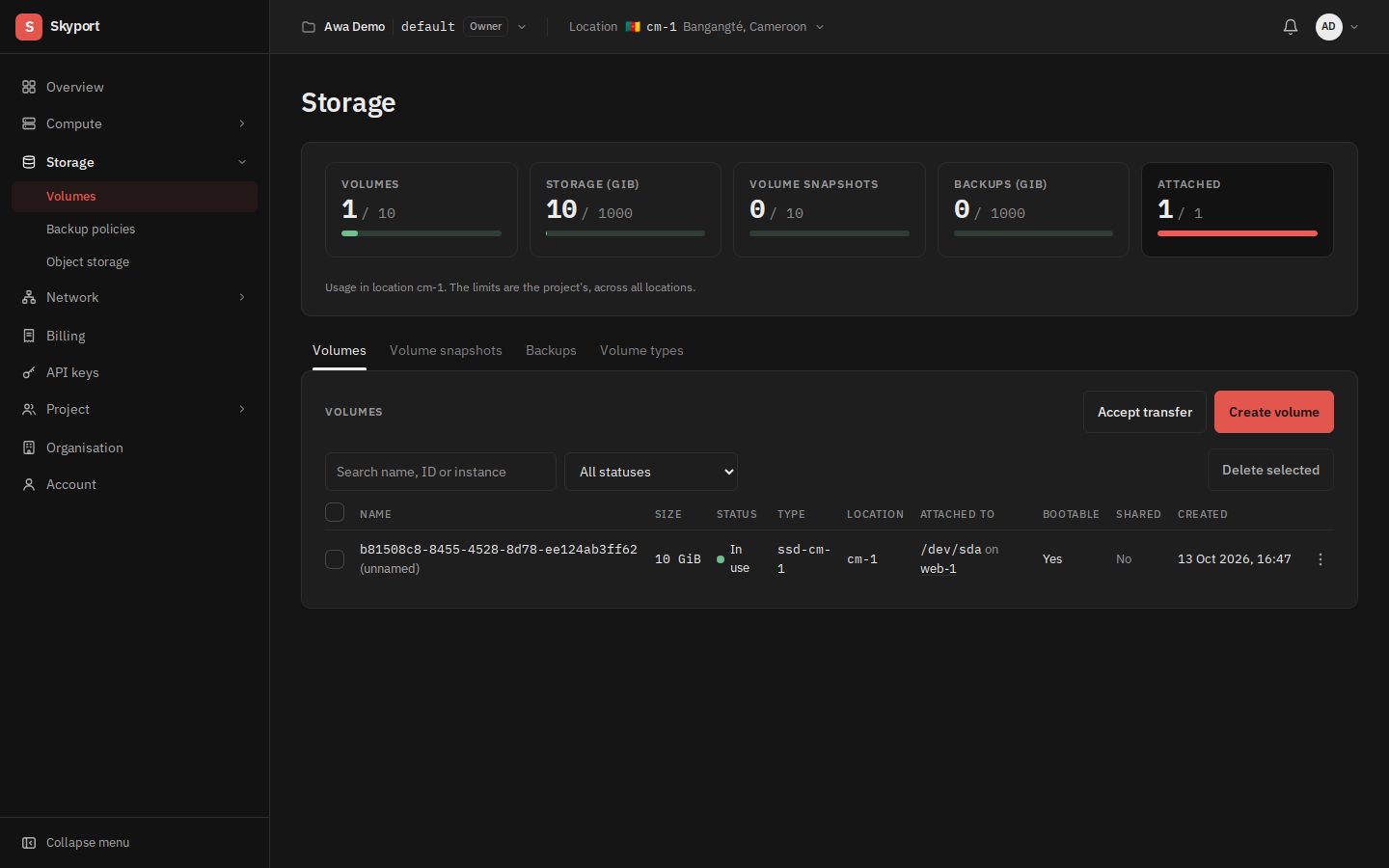Click the Delete selected button
Image resolution: width=1389 pixels, height=868 pixels.
[1270, 470]
